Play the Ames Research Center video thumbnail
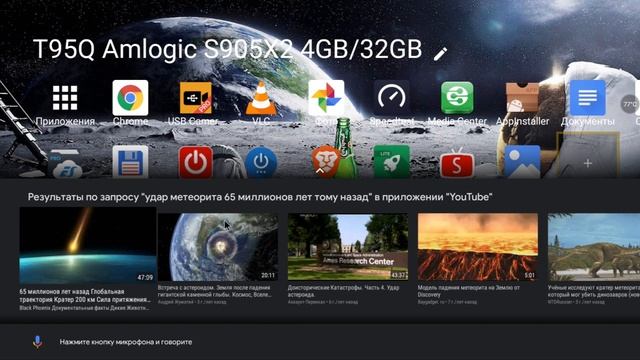 point(348,247)
